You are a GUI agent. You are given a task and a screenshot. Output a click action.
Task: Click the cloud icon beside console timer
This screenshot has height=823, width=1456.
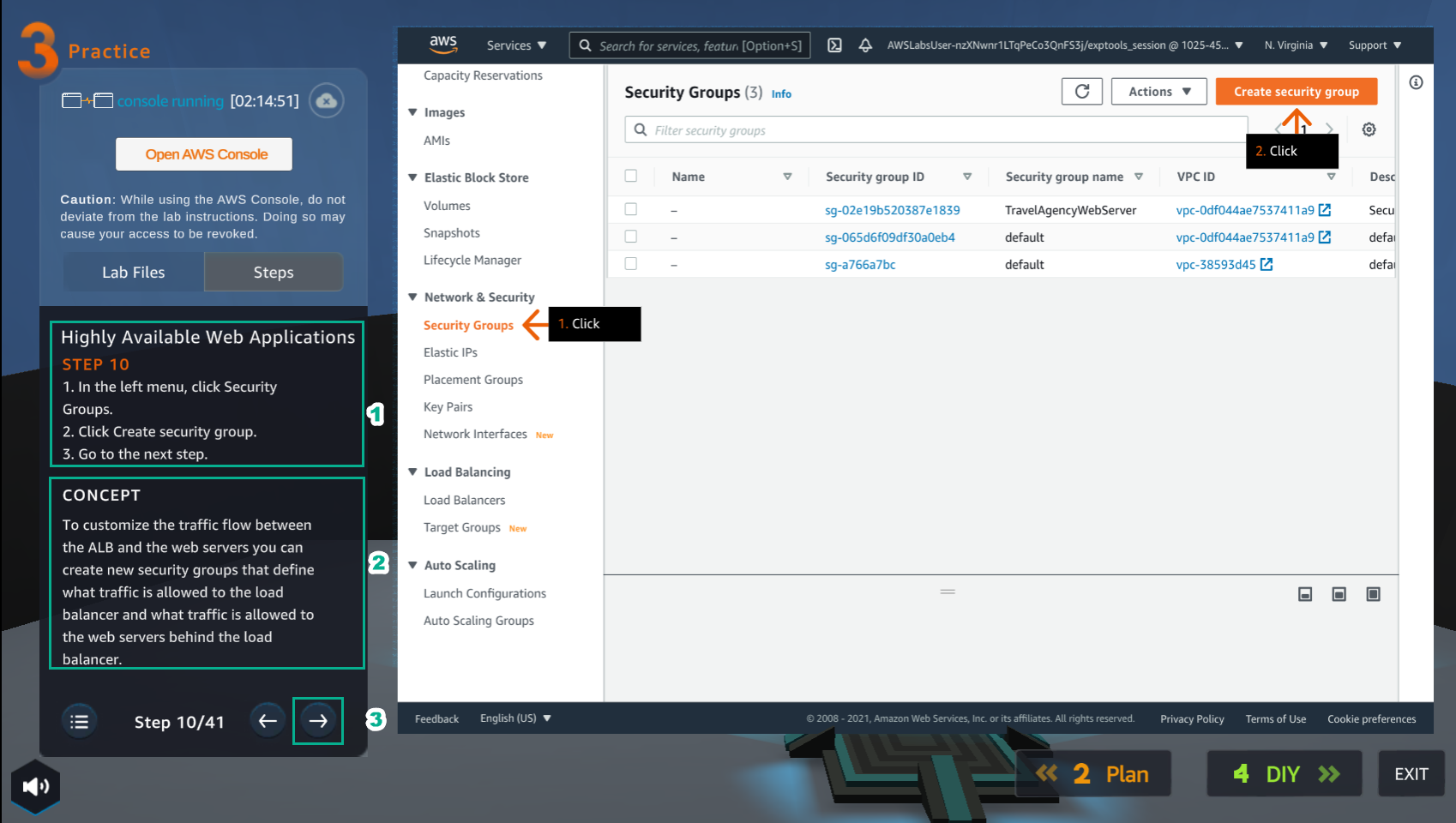[327, 100]
